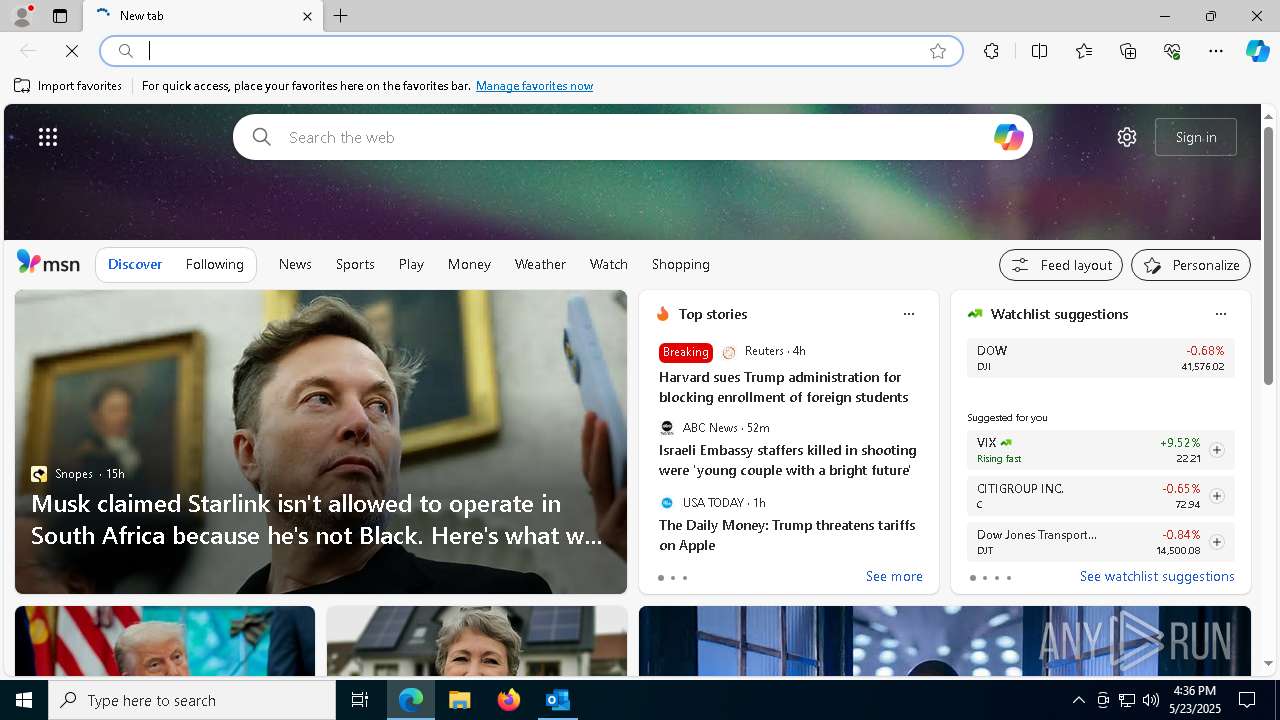Open the Windows Start menu
The height and width of the screenshot is (720, 1280).
point(24,700)
